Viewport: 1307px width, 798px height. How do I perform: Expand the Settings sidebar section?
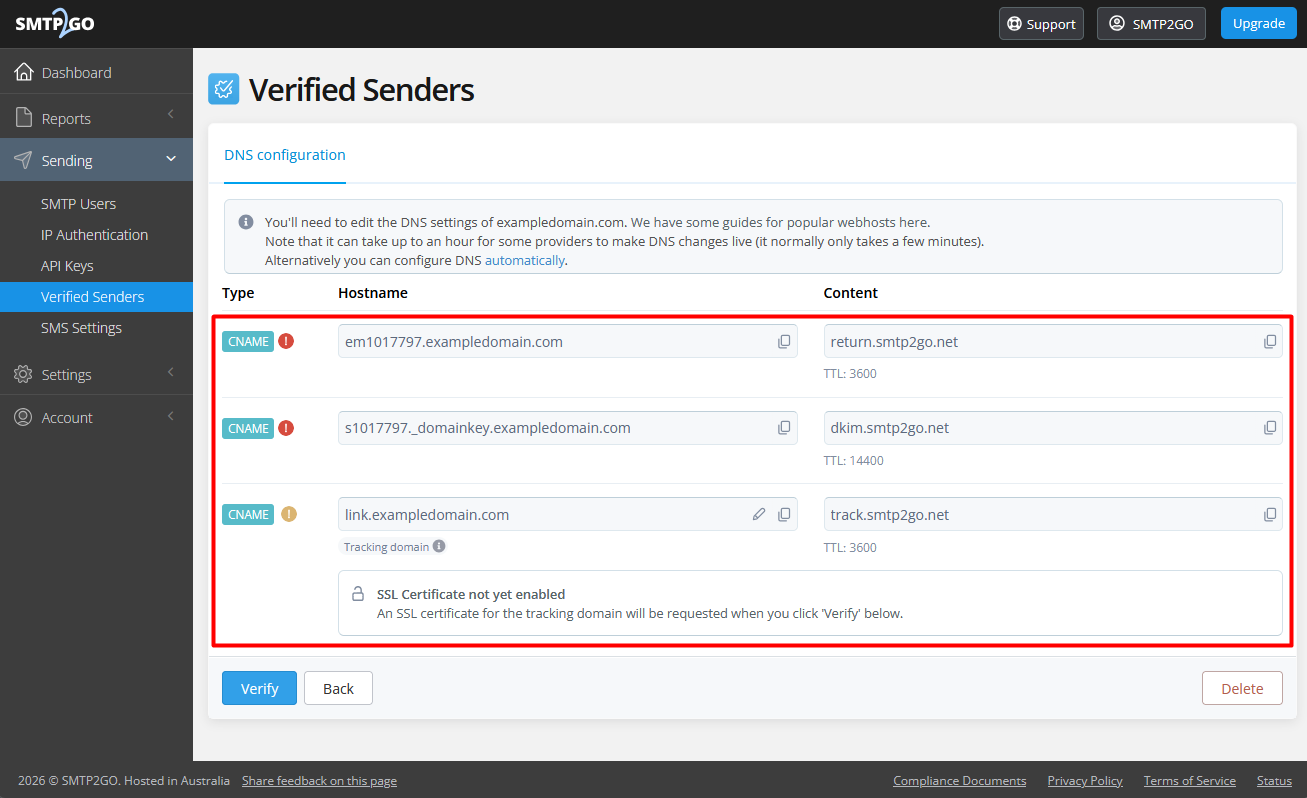(171, 373)
